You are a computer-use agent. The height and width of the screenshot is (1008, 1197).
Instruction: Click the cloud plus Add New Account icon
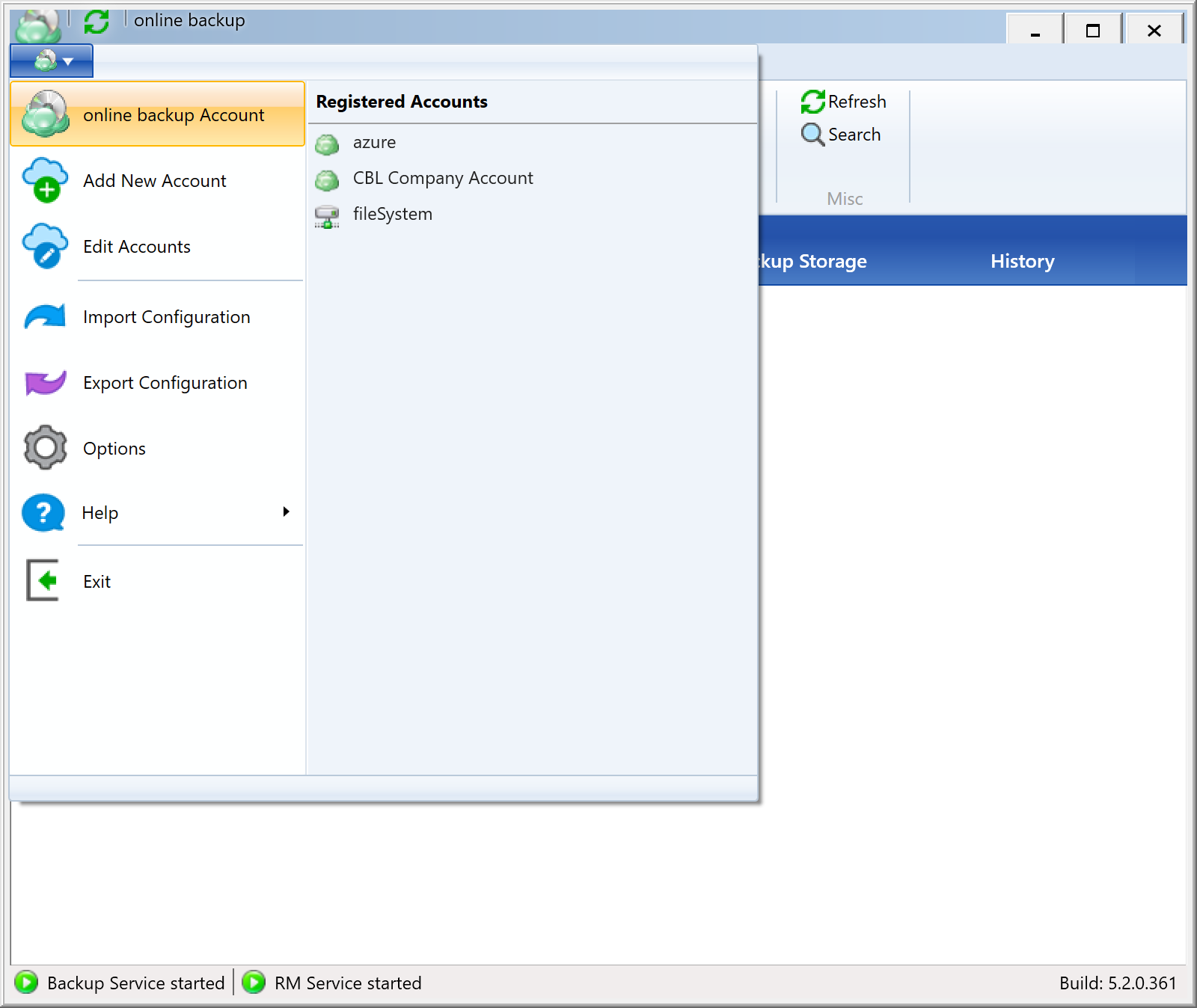[45, 180]
